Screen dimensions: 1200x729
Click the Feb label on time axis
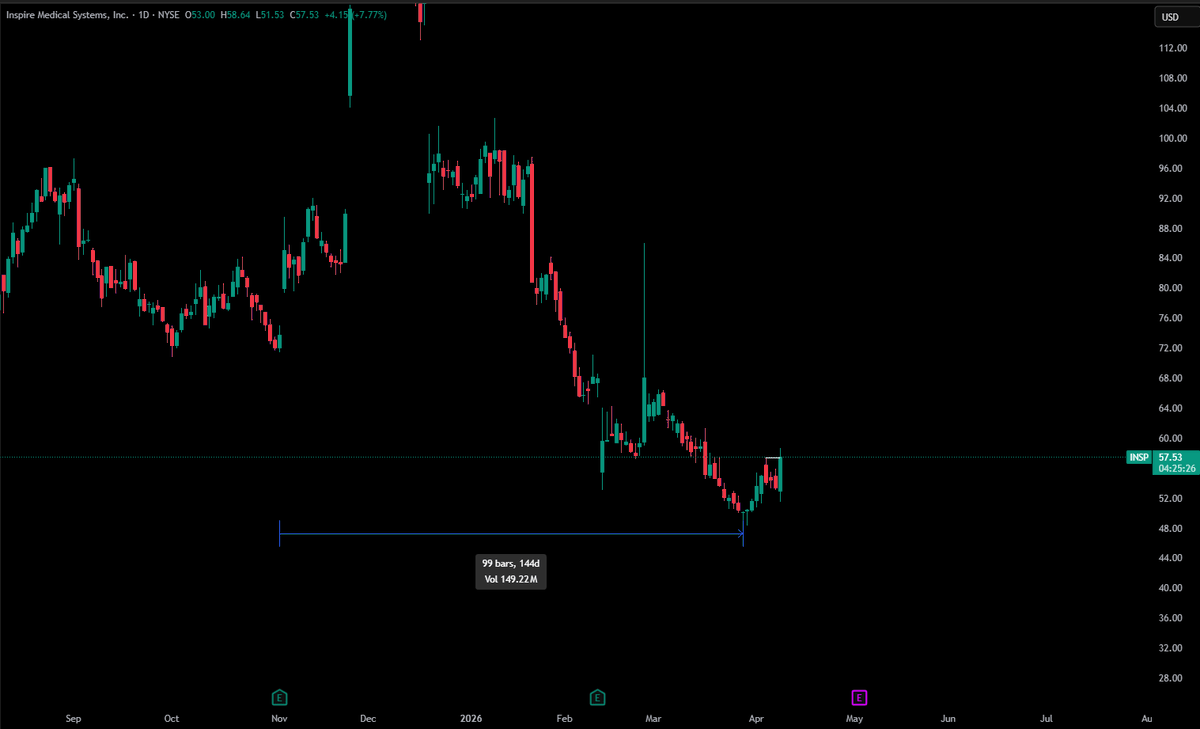565,718
